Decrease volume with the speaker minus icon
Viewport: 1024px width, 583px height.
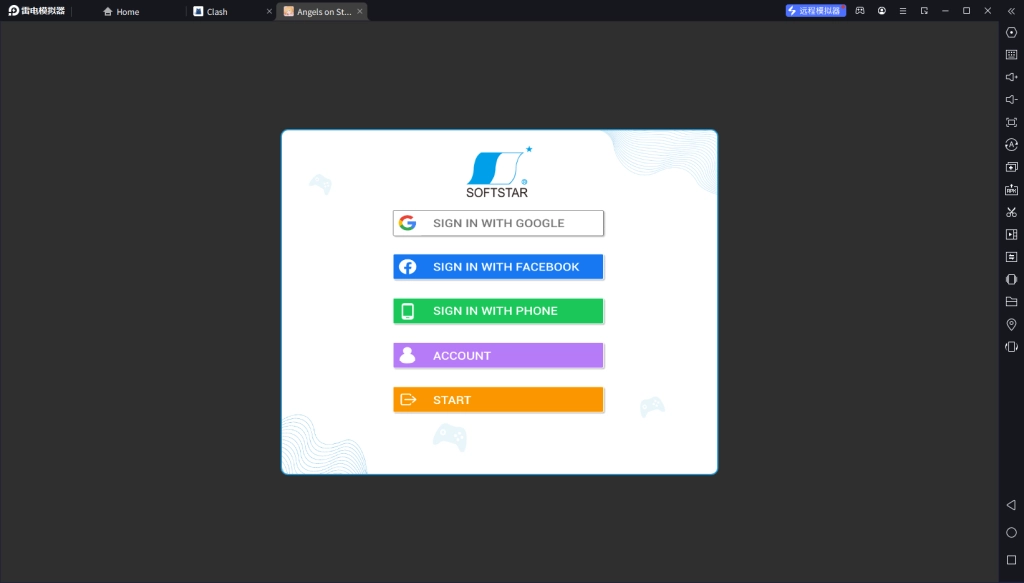coord(1012,100)
